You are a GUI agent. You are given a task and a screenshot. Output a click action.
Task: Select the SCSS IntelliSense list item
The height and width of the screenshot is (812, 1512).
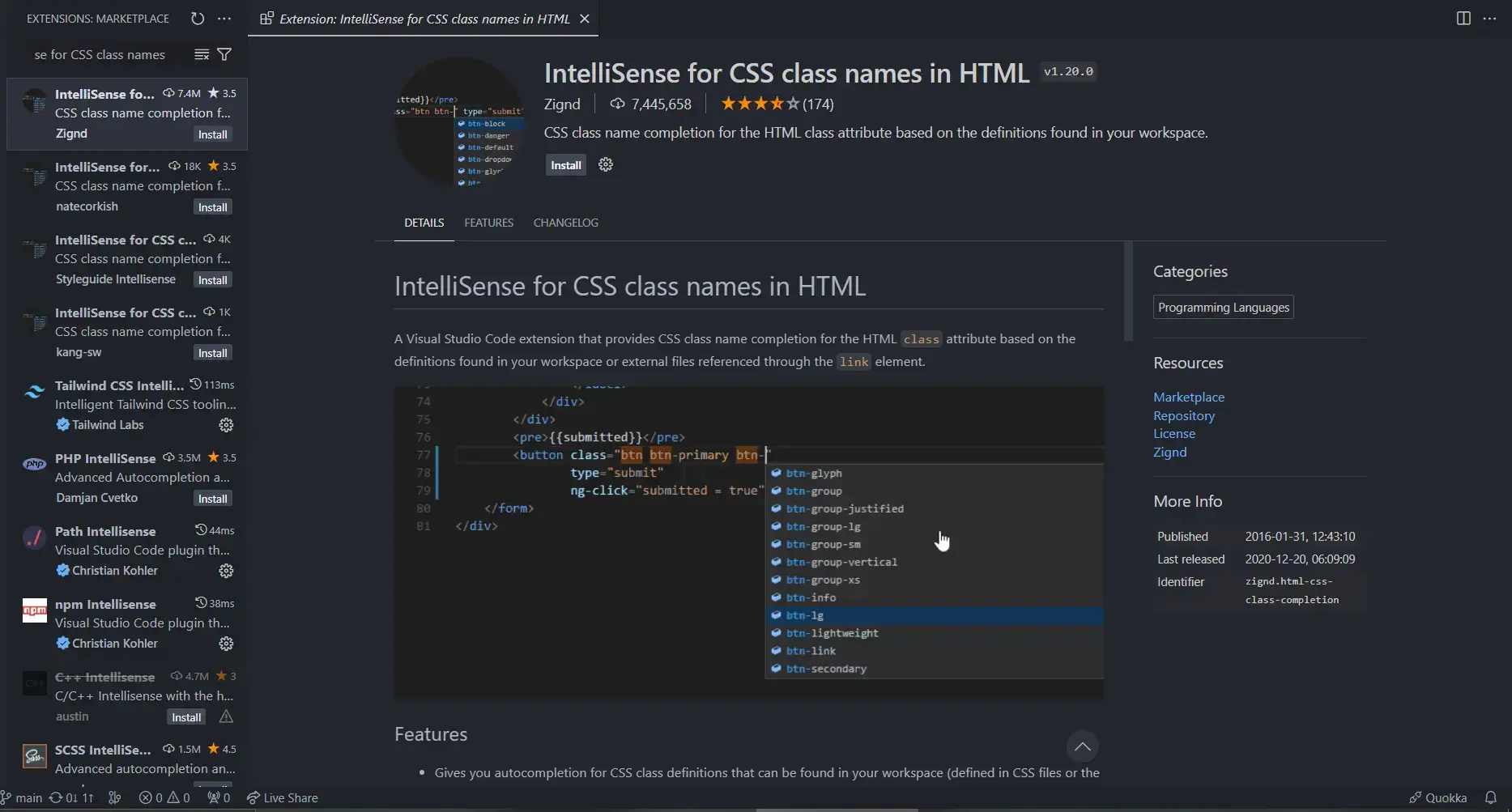point(127,759)
